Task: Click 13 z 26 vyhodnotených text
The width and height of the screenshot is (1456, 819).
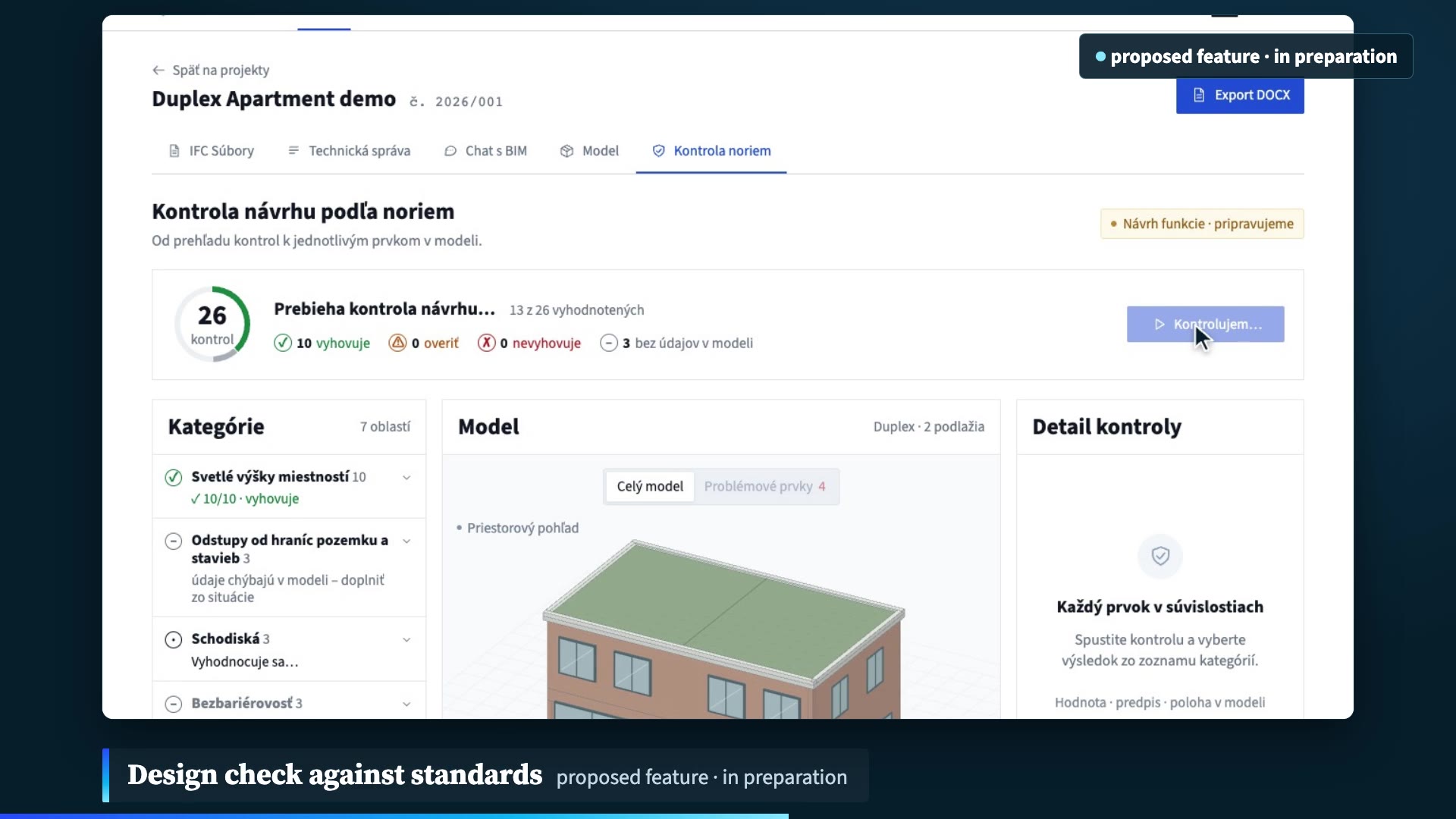Action: (x=576, y=310)
